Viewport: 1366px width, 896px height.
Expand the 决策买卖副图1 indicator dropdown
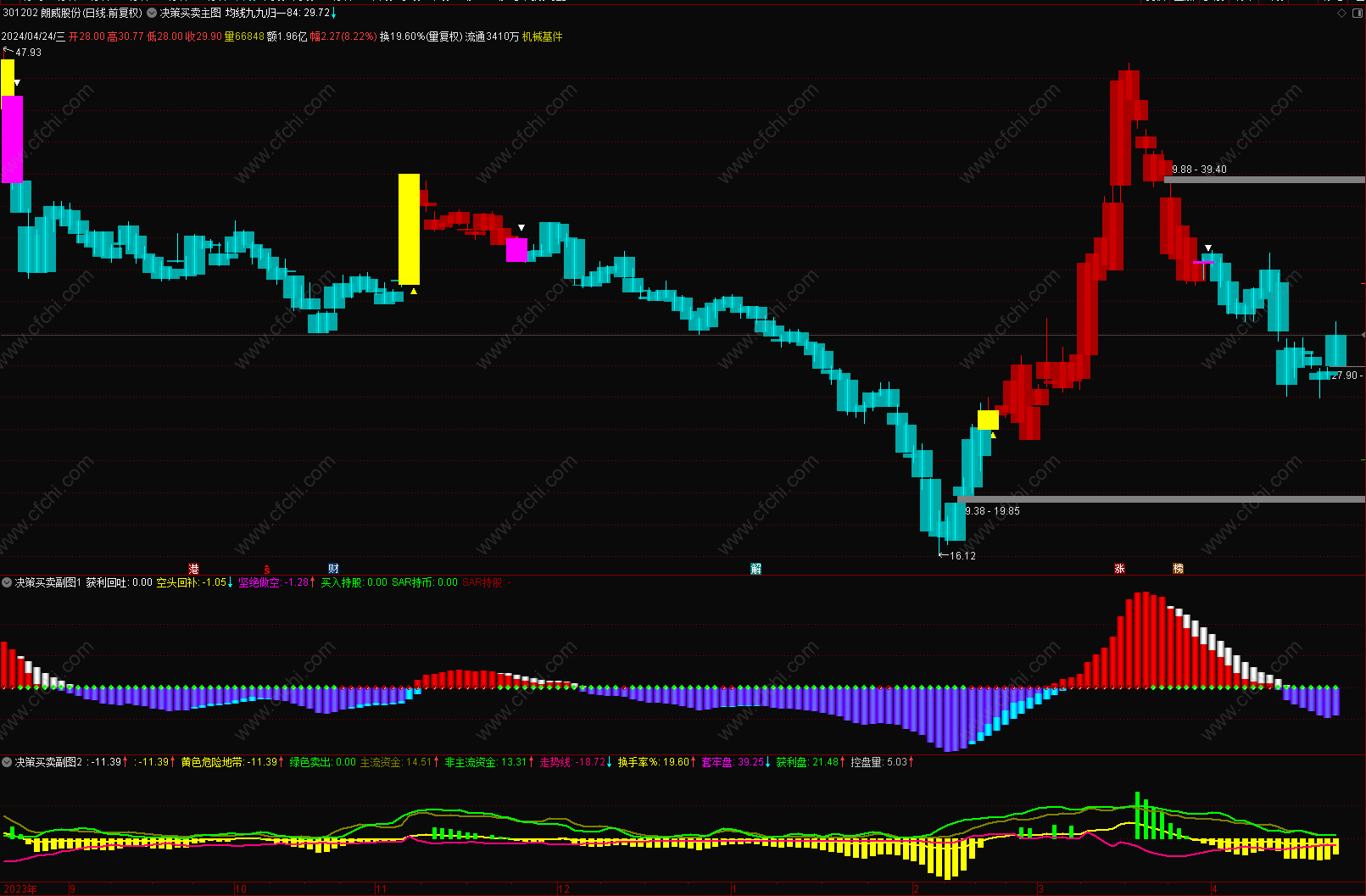click(7, 582)
